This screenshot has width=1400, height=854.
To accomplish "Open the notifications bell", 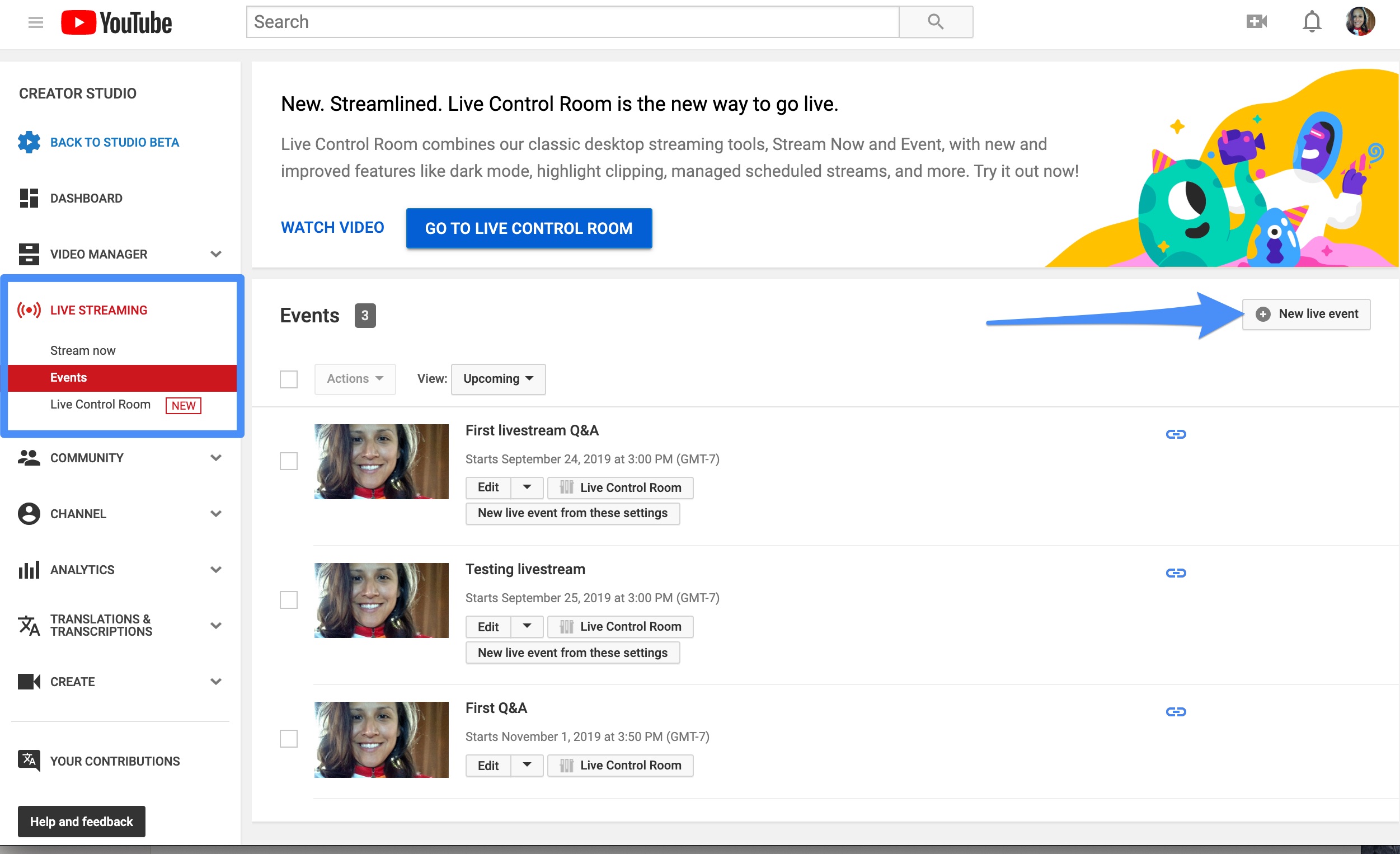I will (x=1312, y=22).
